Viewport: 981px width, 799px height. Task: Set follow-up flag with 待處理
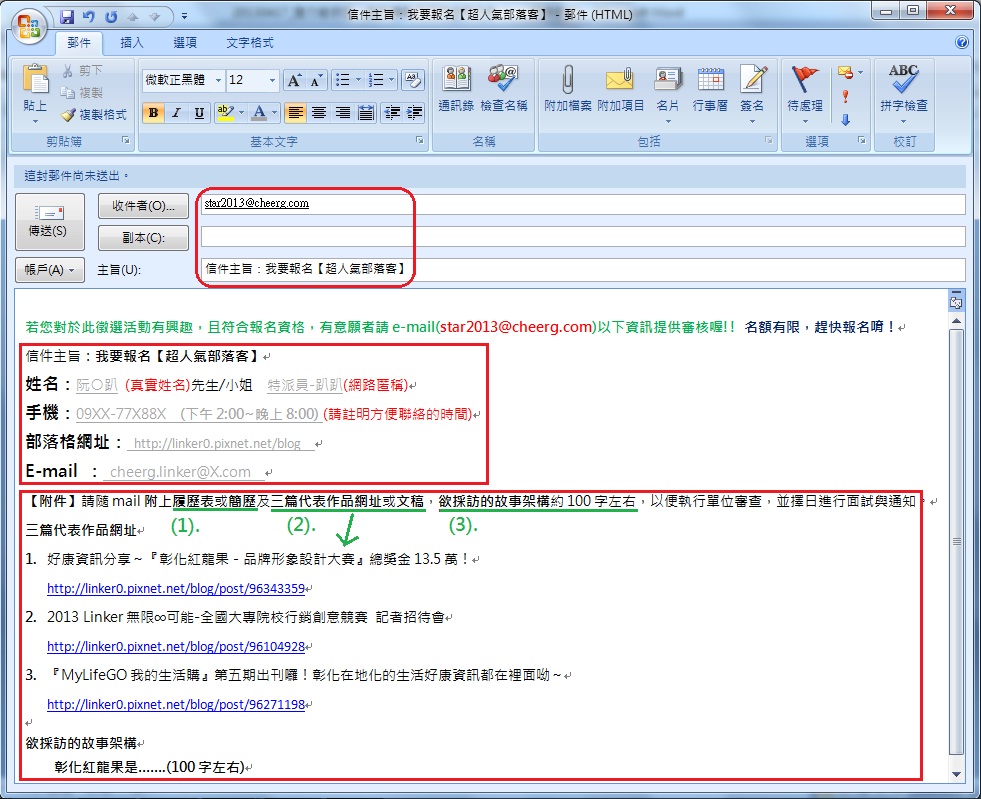coord(805,94)
